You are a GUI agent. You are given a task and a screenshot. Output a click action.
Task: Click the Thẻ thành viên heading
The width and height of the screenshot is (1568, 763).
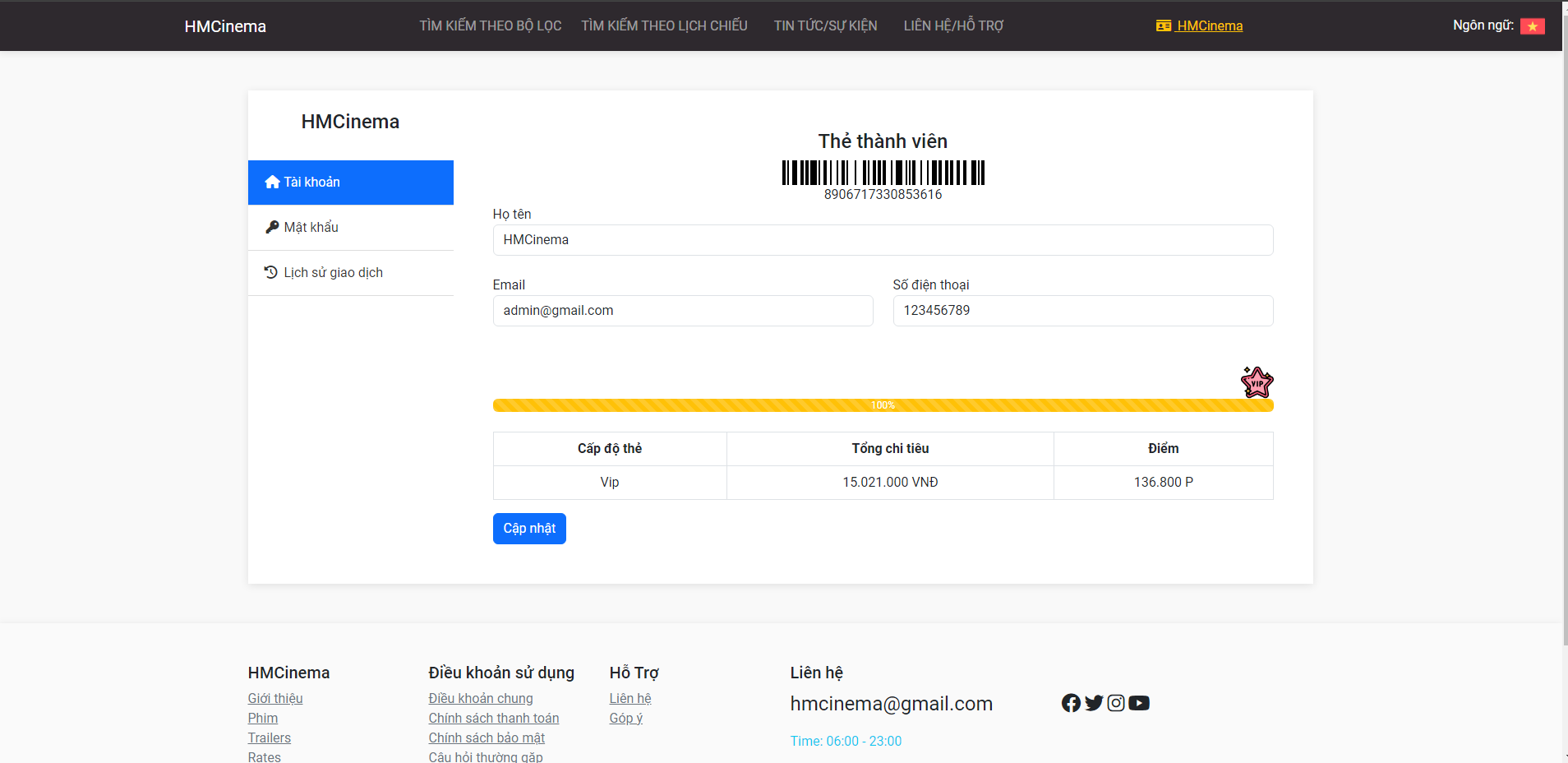[x=883, y=141]
